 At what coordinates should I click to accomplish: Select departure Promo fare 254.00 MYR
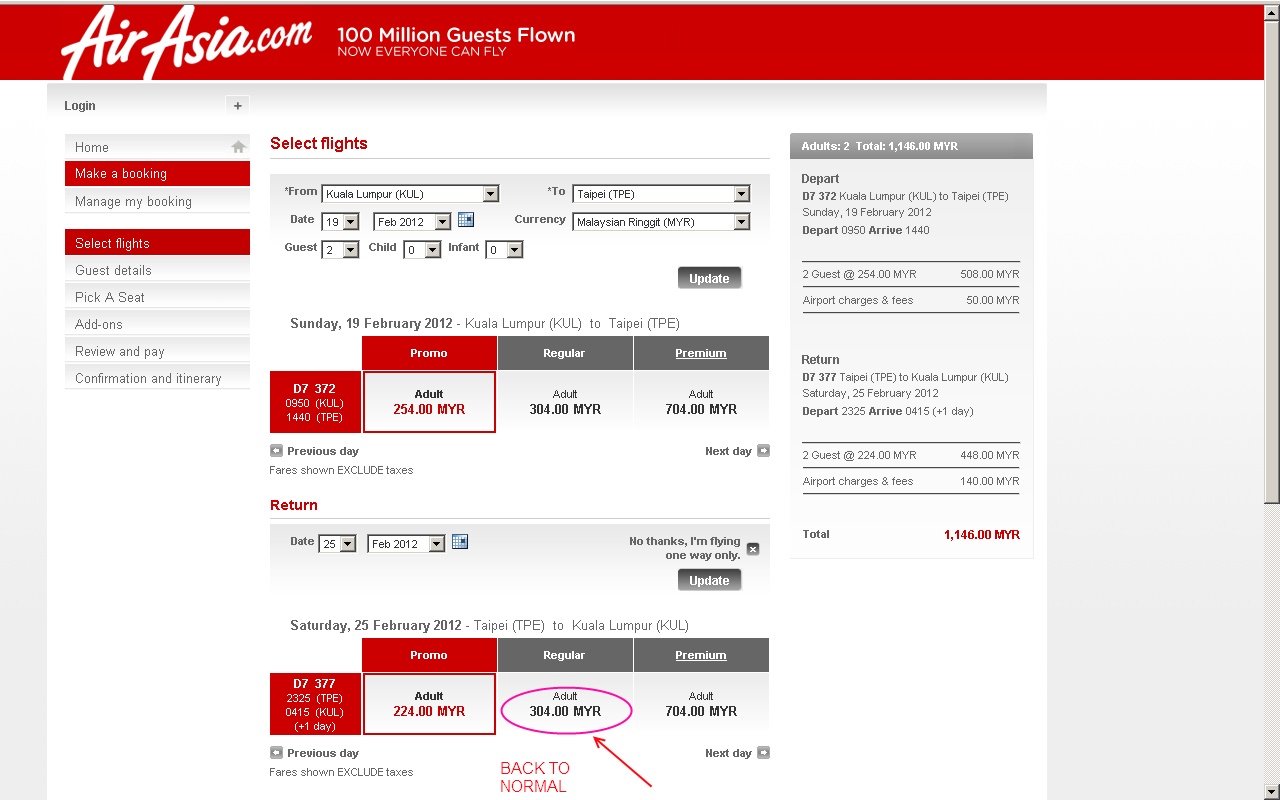[429, 402]
